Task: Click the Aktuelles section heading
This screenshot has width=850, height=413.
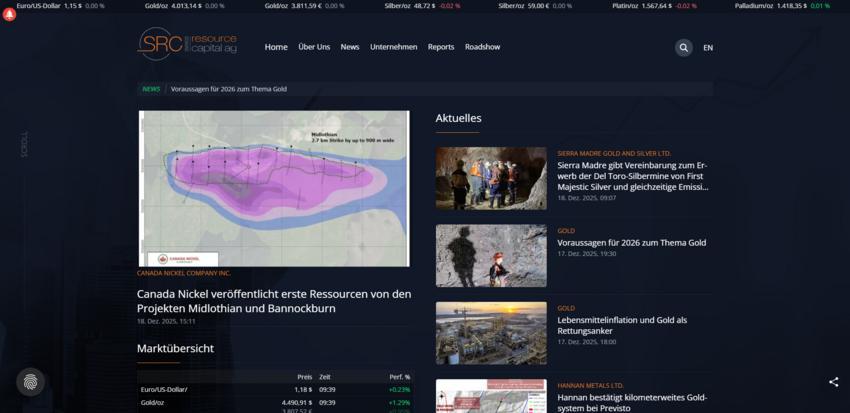Action: coord(458,118)
